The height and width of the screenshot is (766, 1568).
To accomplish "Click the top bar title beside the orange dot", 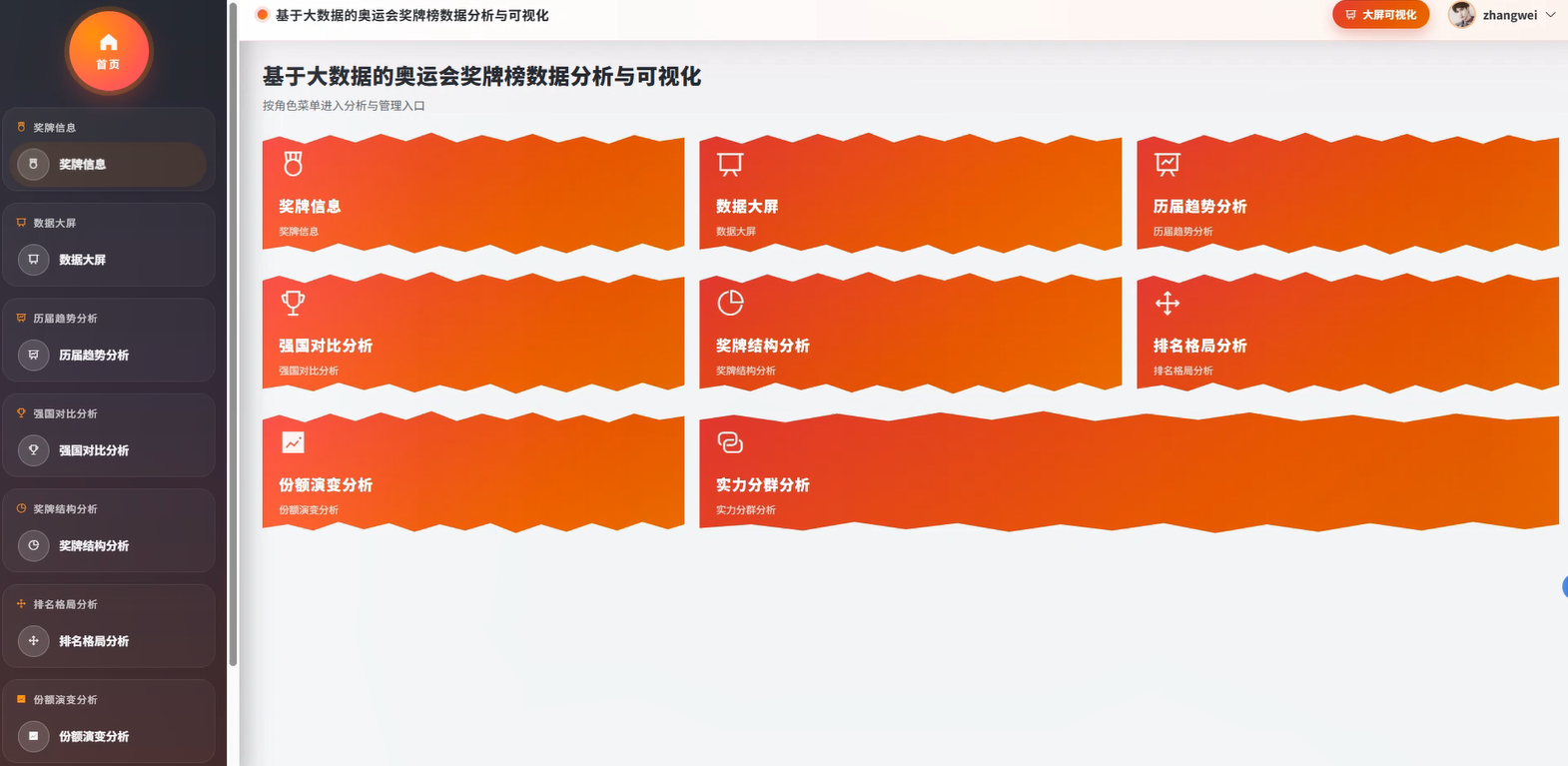I will [x=412, y=15].
